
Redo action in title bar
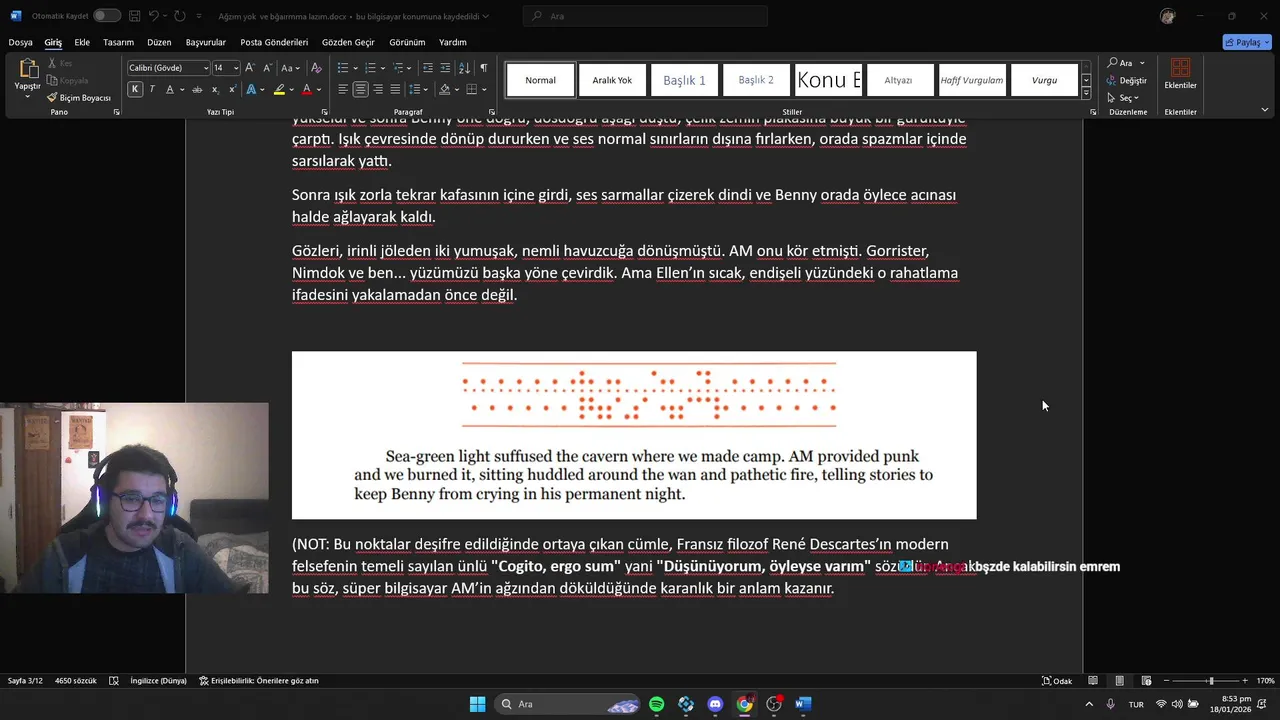(179, 16)
